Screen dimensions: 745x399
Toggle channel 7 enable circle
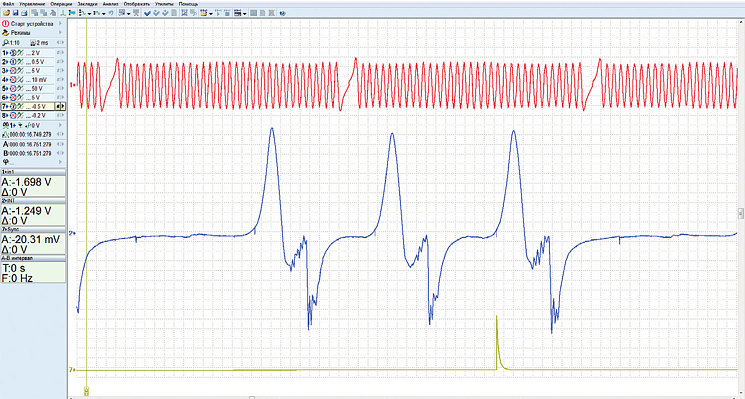[13, 106]
